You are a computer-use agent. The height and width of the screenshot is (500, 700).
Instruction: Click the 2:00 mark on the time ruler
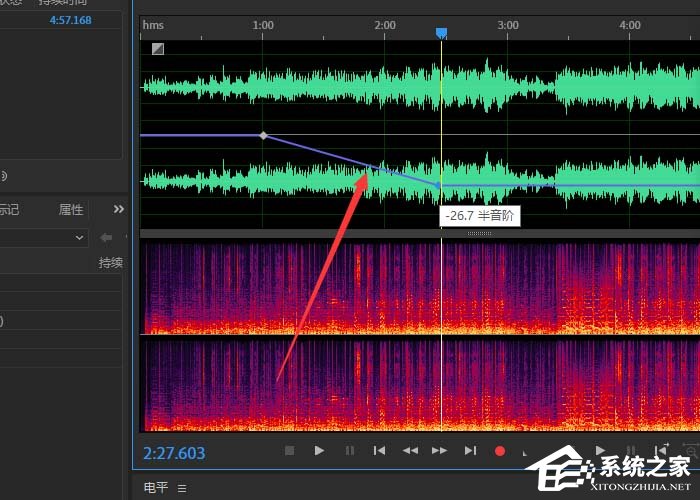click(x=385, y=25)
